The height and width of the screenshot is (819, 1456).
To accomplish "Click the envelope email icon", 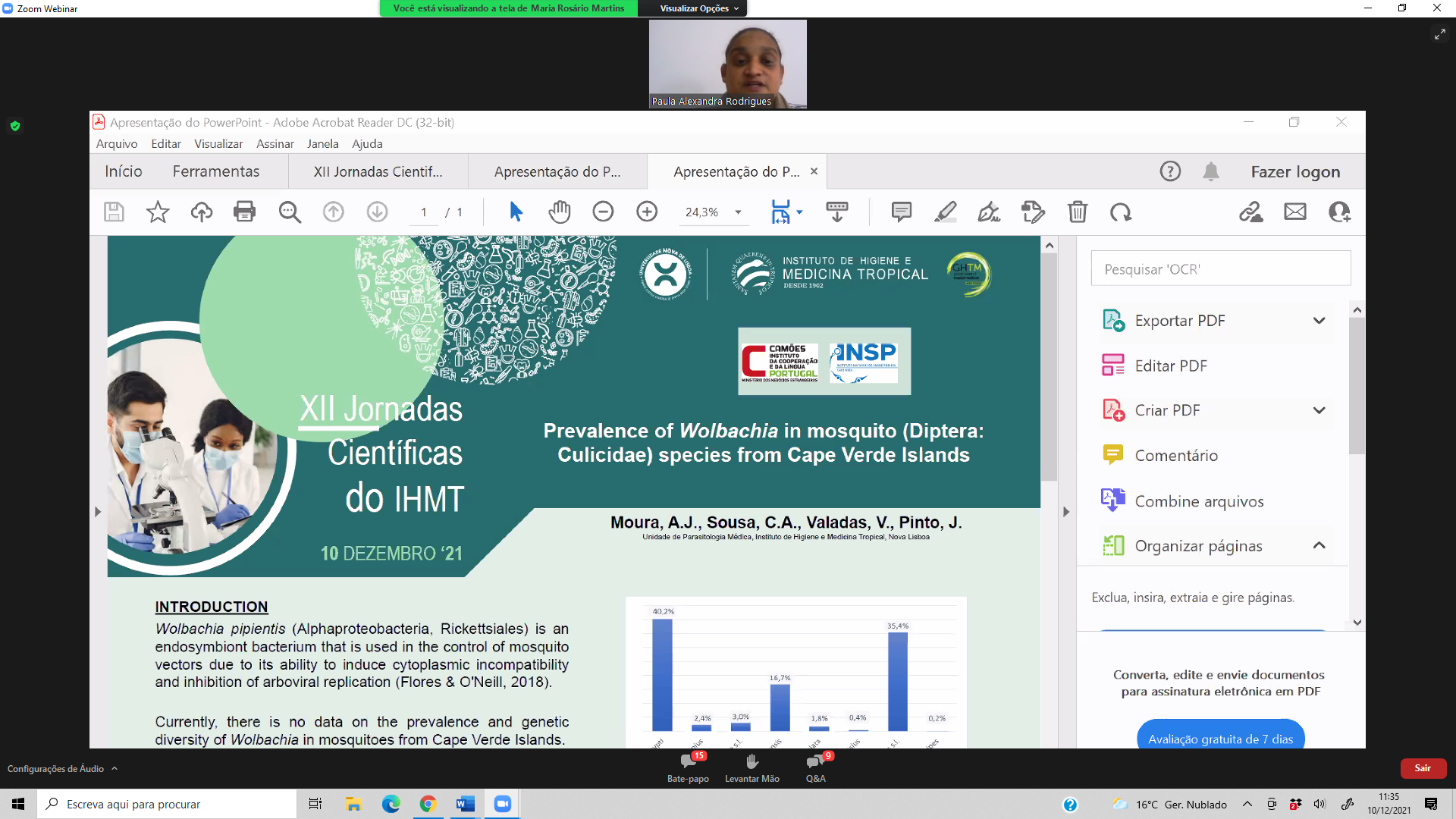I will click(x=1294, y=212).
